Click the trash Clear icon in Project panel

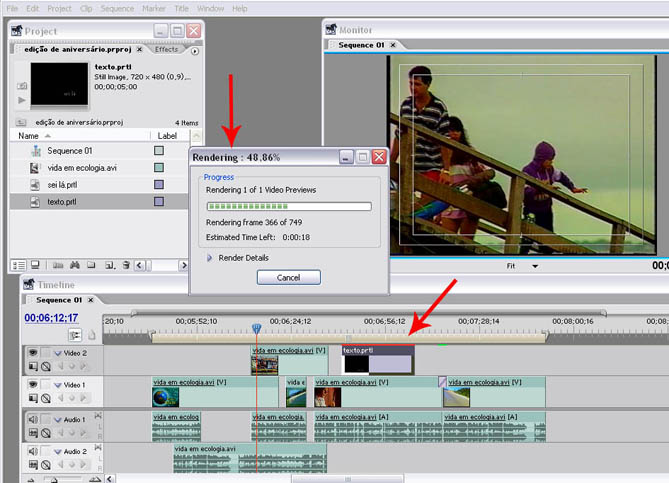click(125, 265)
